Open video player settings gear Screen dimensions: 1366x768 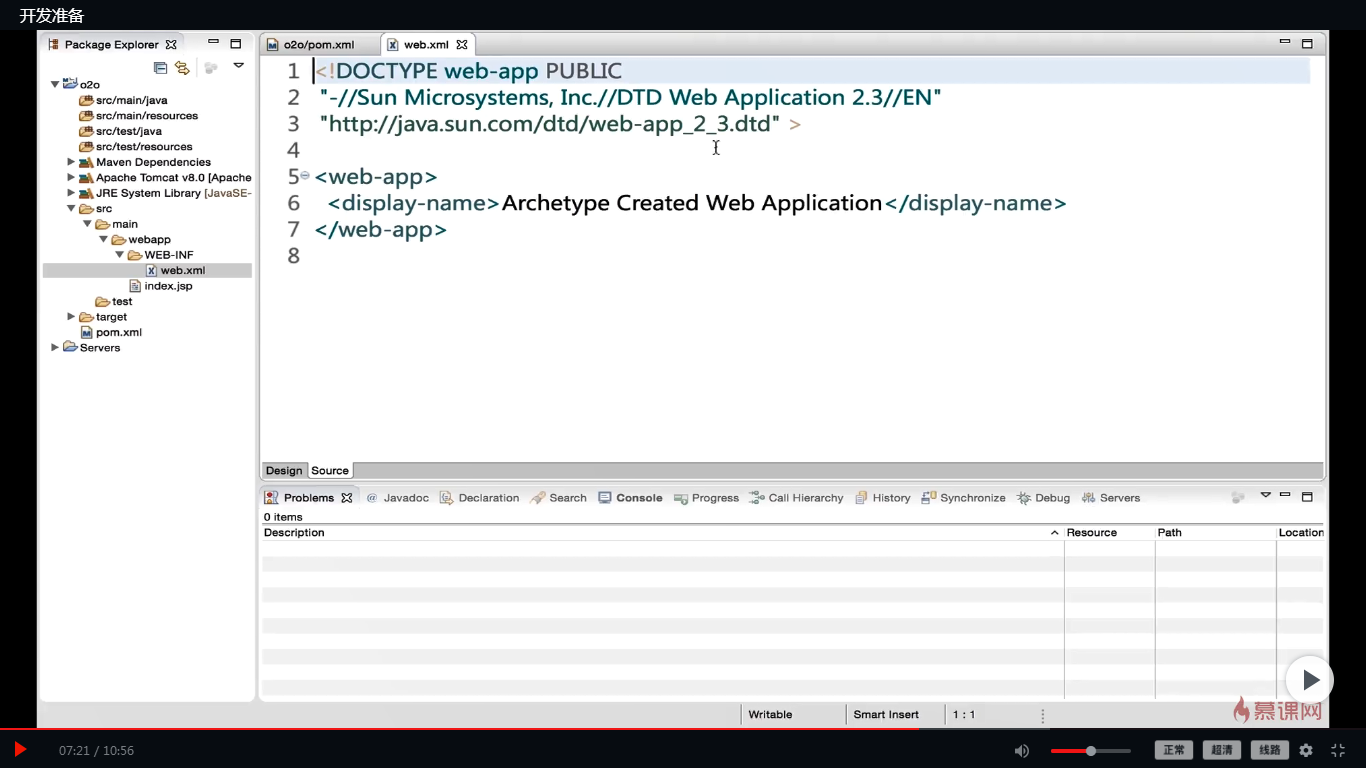pos(1306,750)
